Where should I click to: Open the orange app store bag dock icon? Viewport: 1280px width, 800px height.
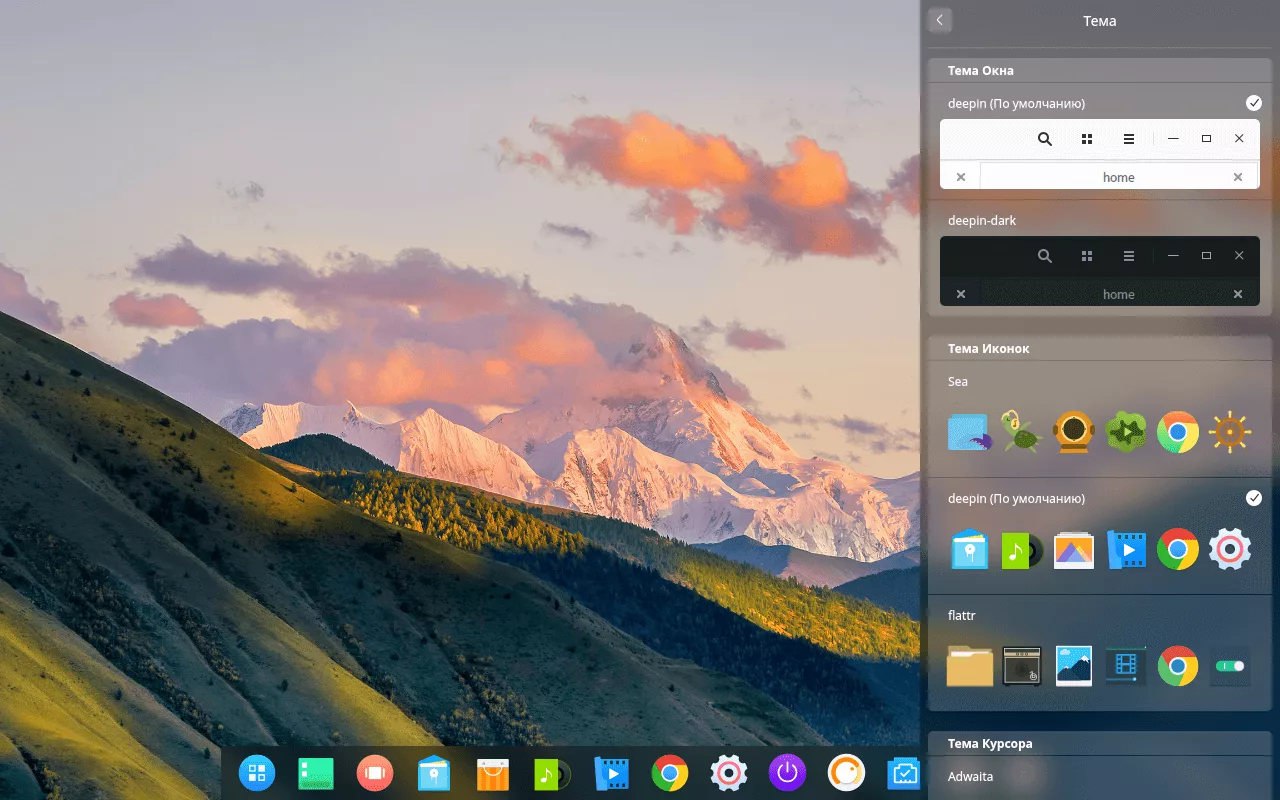[493, 773]
